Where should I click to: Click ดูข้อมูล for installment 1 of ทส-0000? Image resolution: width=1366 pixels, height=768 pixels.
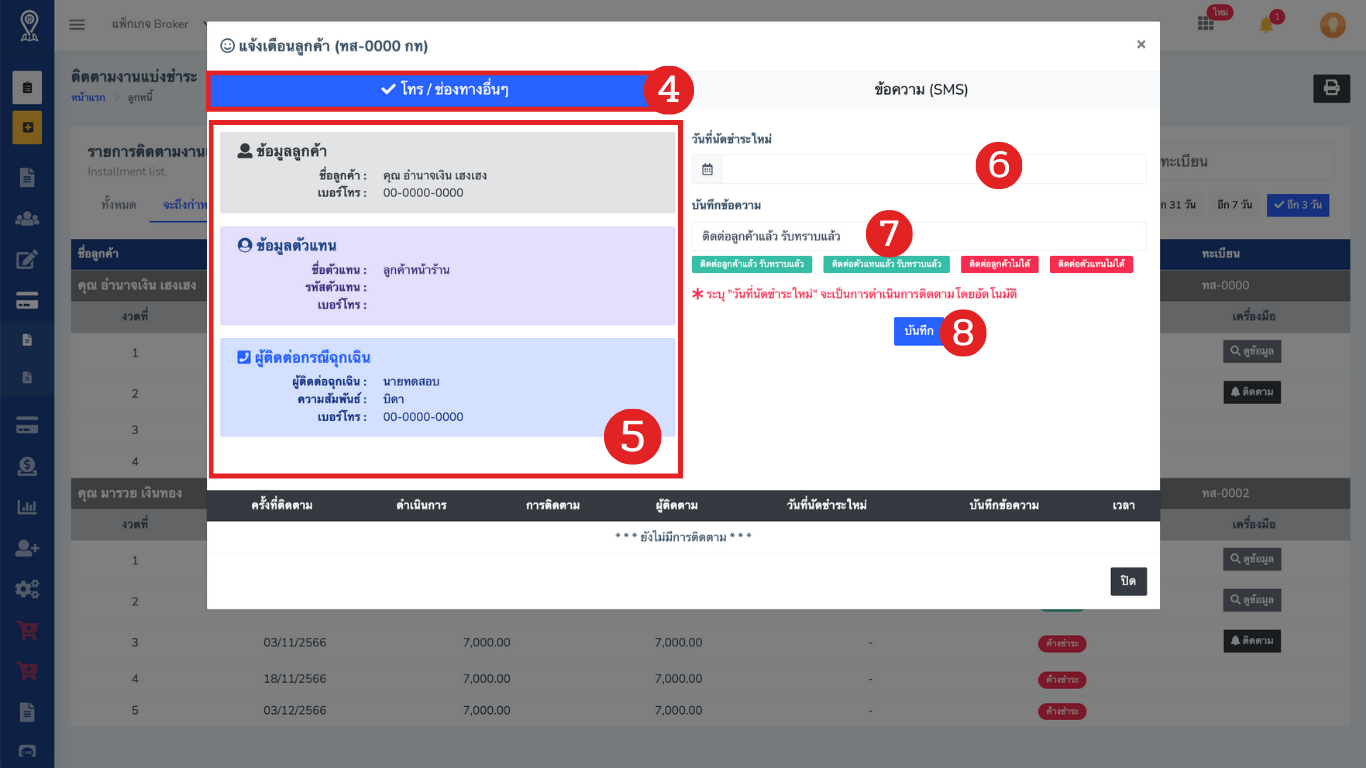[x=1252, y=352]
